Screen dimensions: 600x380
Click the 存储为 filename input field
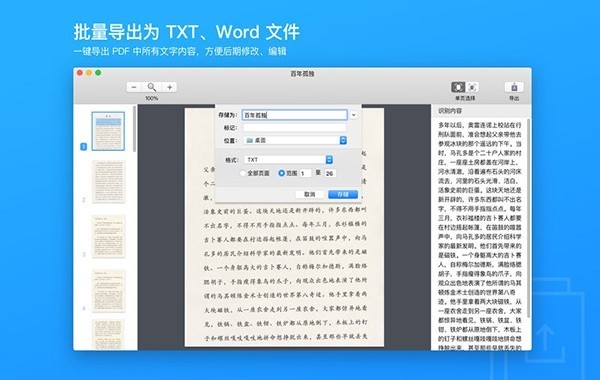[295, 115]
